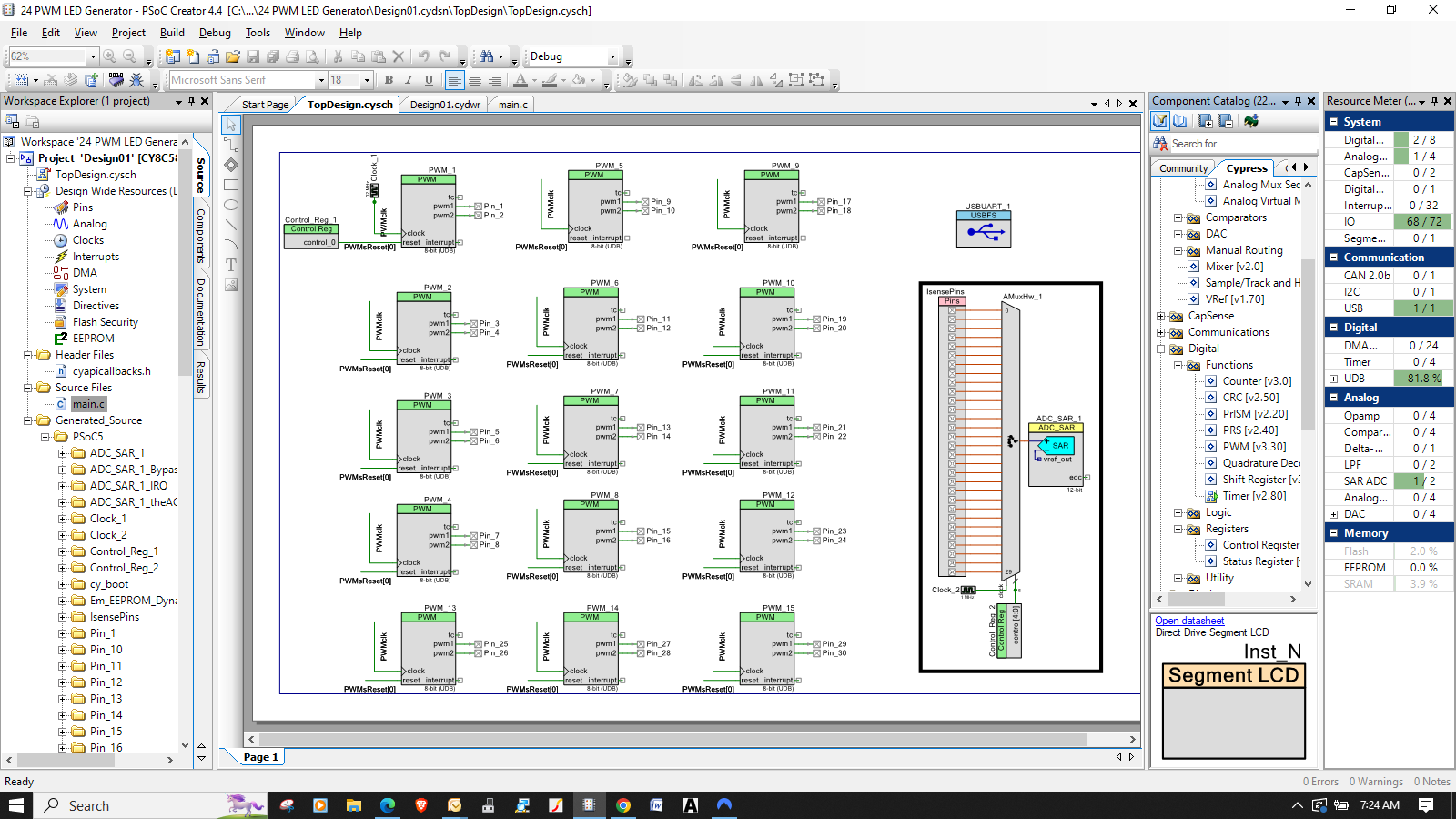Image resolution: width=1456 pixels, height=819 pixels.
Task: Open the Microsoft Sans Serif font dropdown
Action: click(x=319, y=80)
